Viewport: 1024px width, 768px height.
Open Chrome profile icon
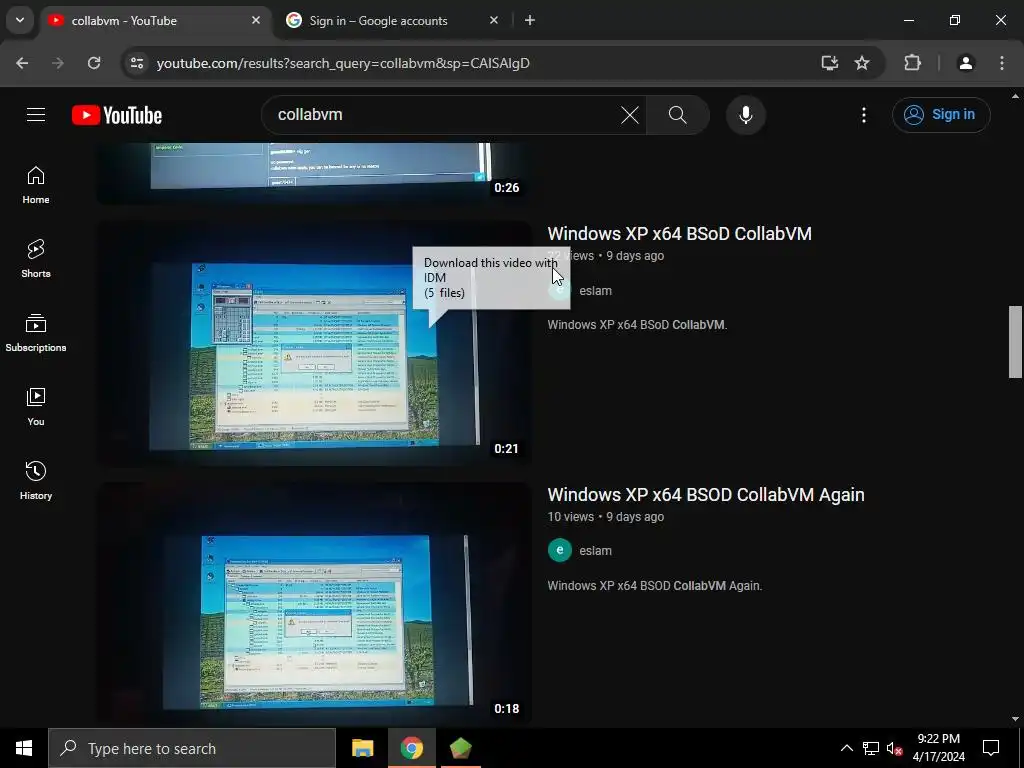tap(965, 63)
